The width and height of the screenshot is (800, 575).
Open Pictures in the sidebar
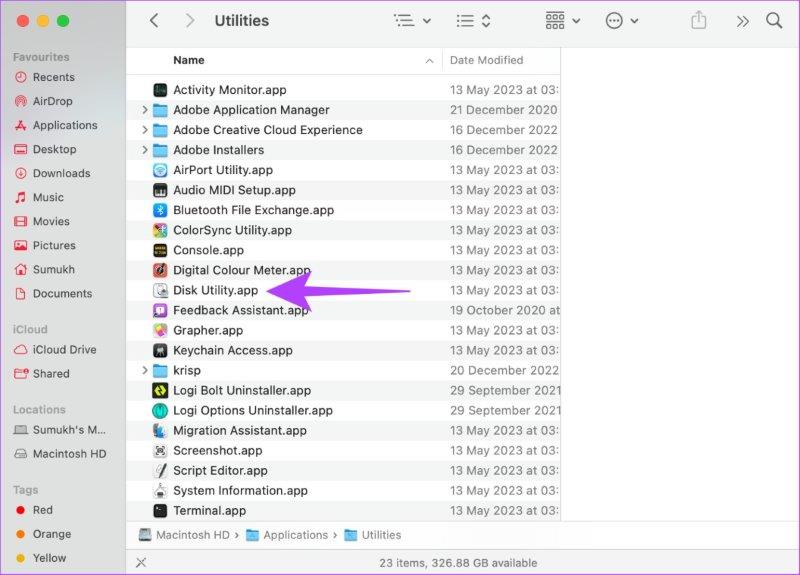pos(45,245)
